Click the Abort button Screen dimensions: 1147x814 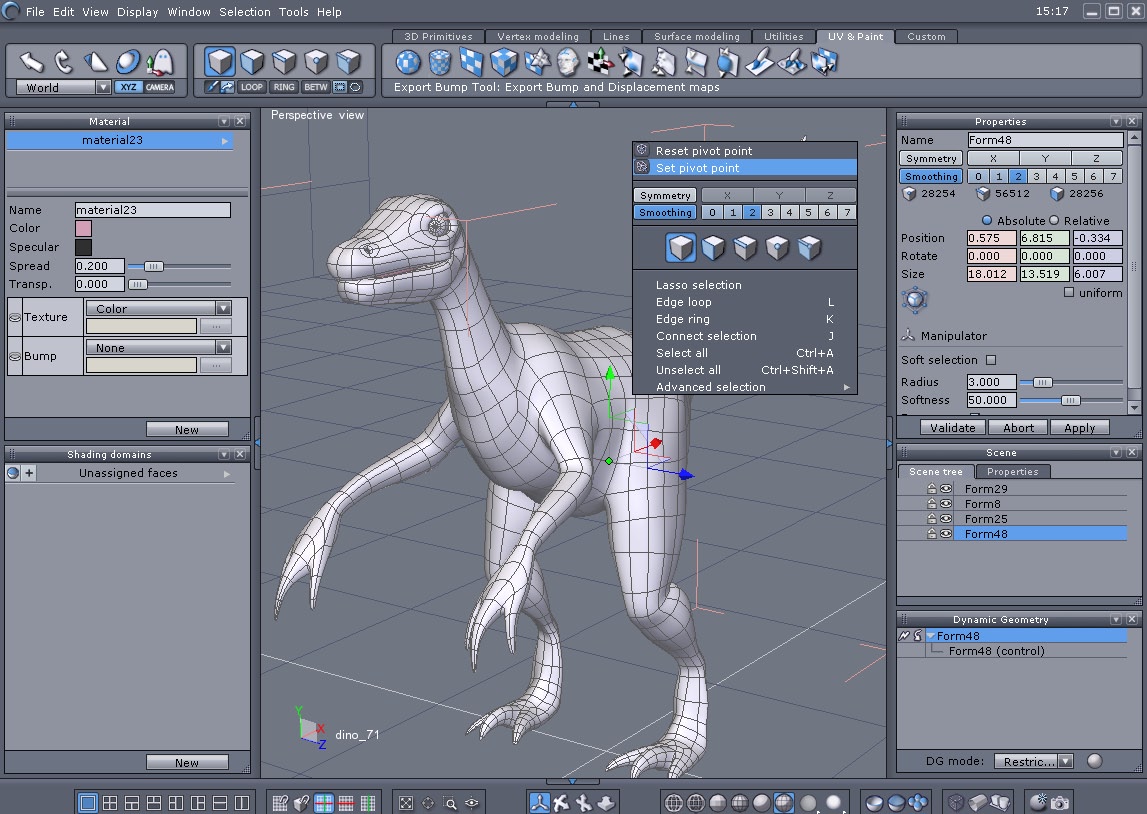(x=1018, y=428)
